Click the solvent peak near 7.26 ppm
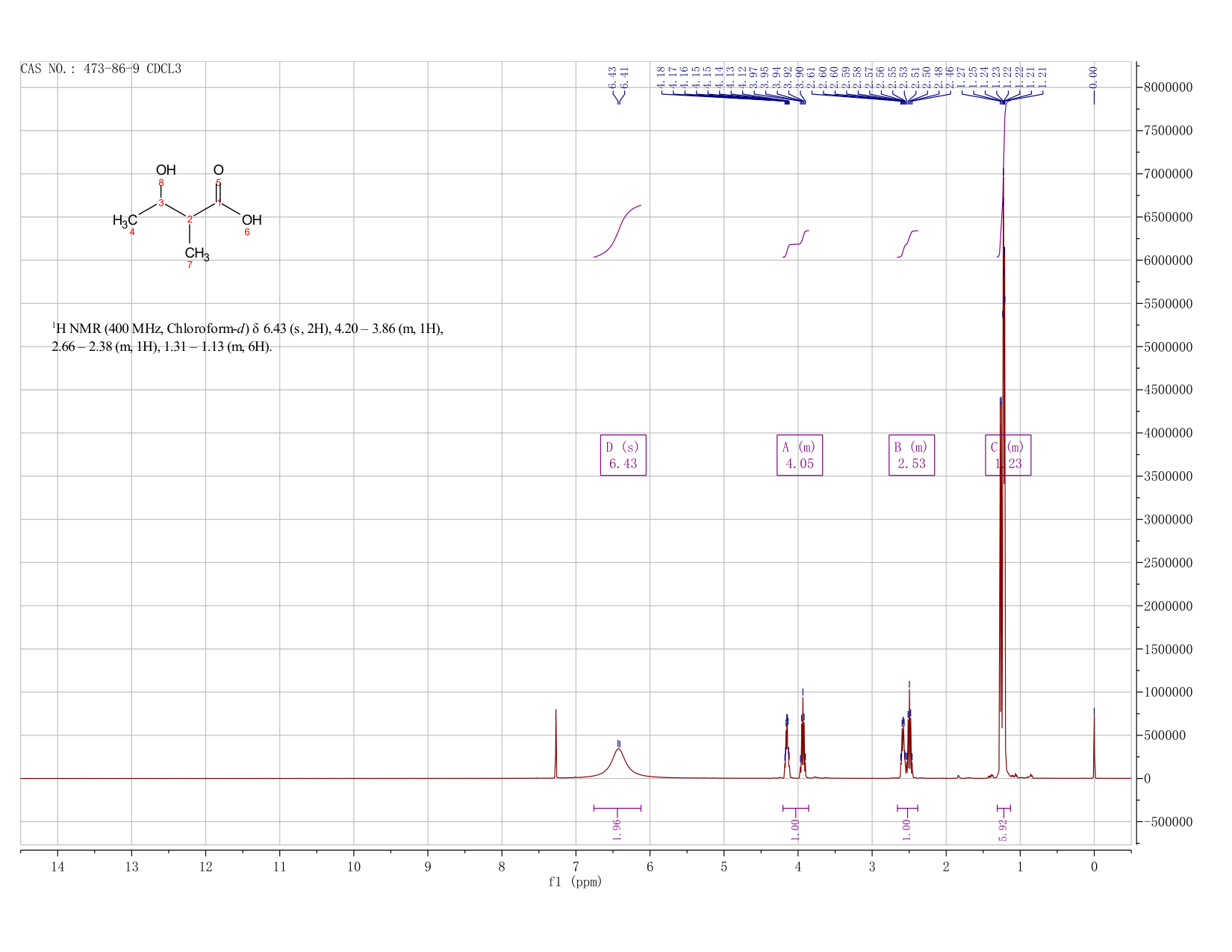1232x952 pixels. (556, 744)
